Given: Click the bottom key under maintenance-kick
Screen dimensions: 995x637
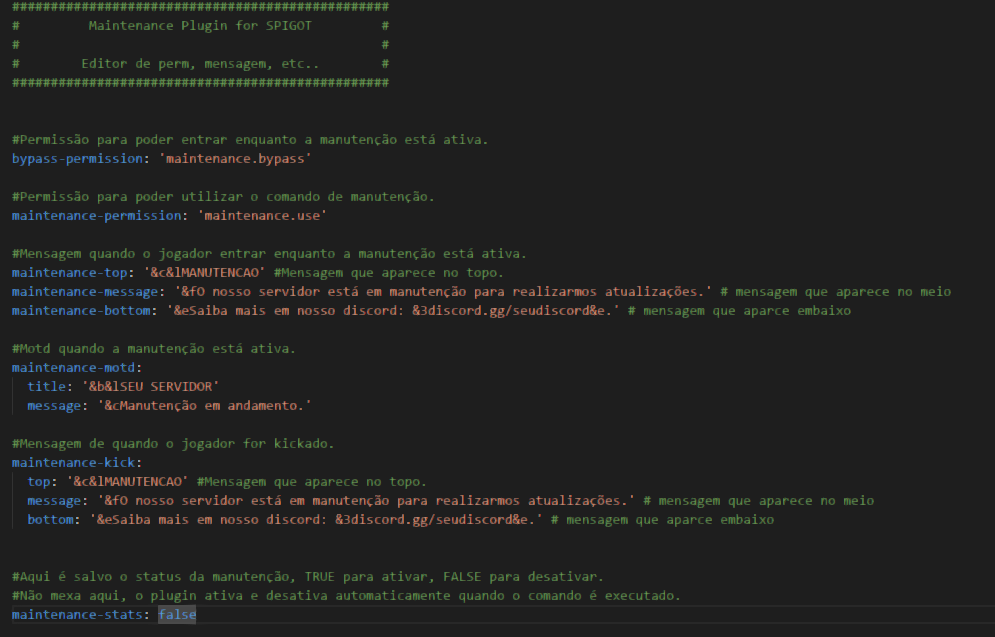Looking at the screenshot, I should (x=50, y=519).
